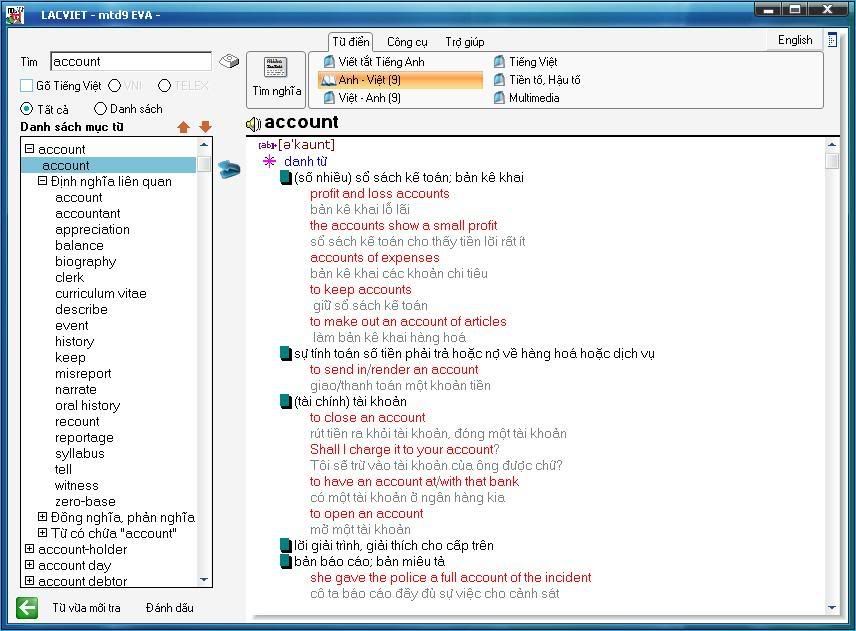The height and width of the screenshot is (631, 856).
Task: Click the word list scrollbar thumb
Action: point(204,164)
